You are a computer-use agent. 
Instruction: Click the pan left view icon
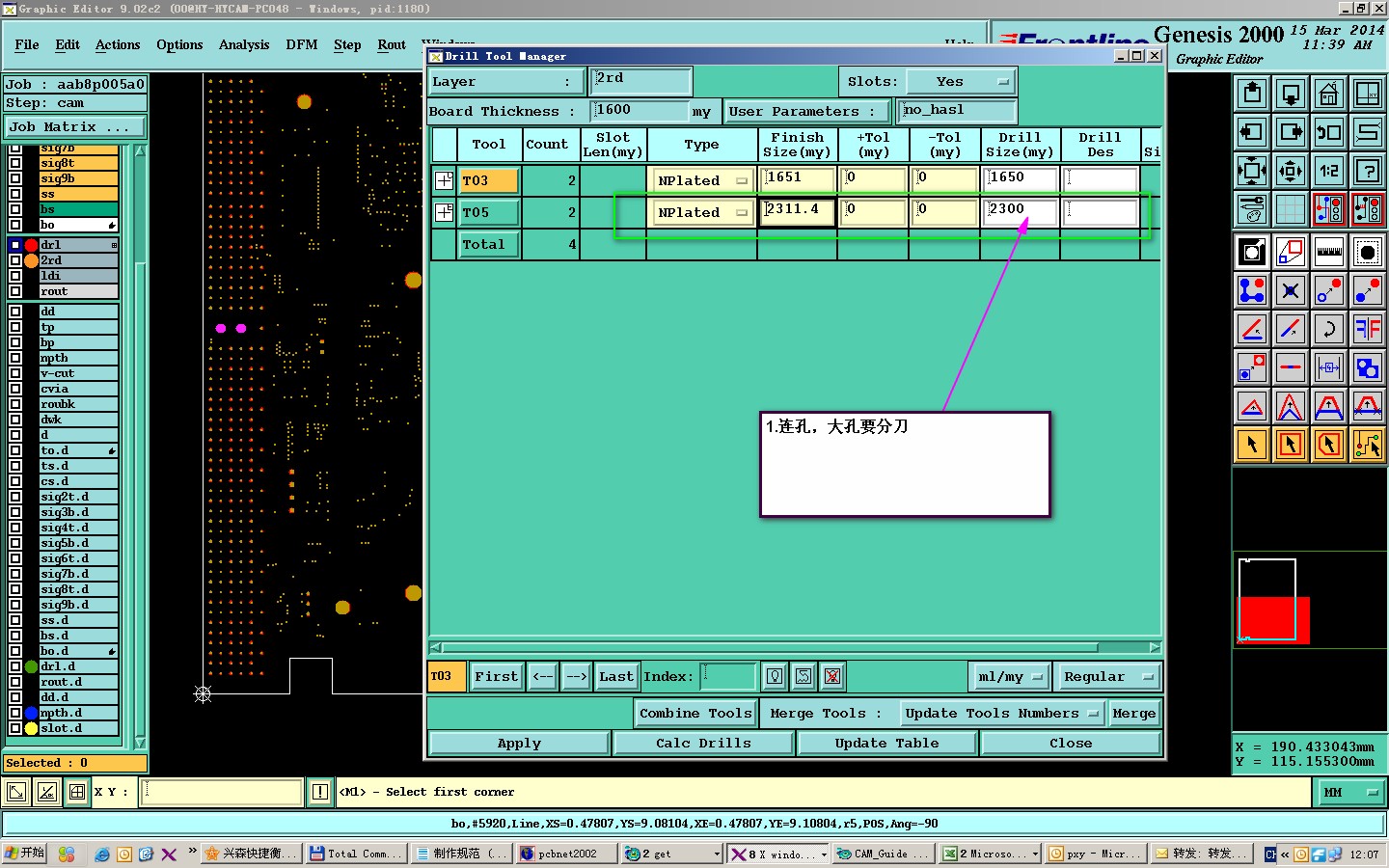click(1252, 132)
